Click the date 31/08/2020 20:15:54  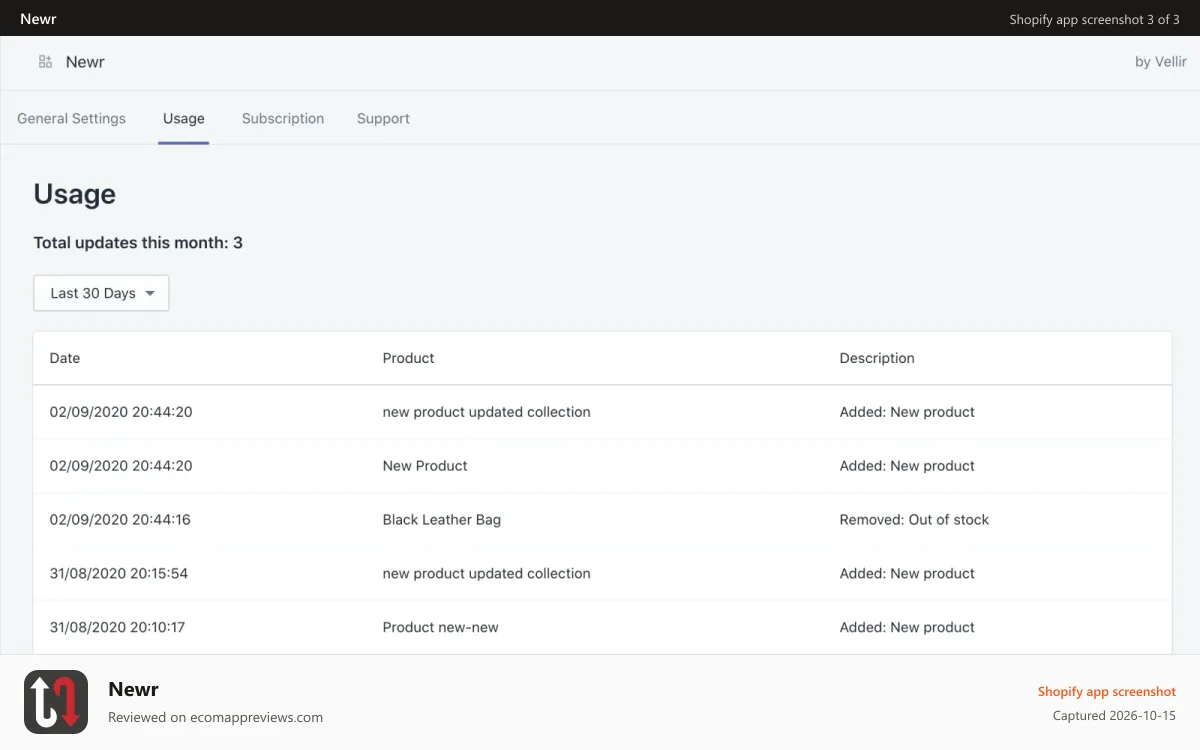click(119, 574)
